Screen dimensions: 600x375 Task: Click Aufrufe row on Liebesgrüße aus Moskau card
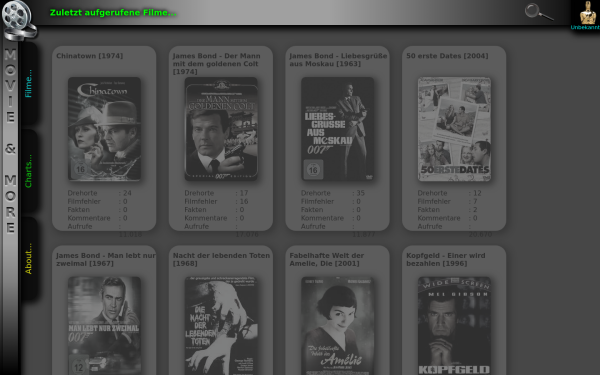pyautogui.click(x=338, y=230)
